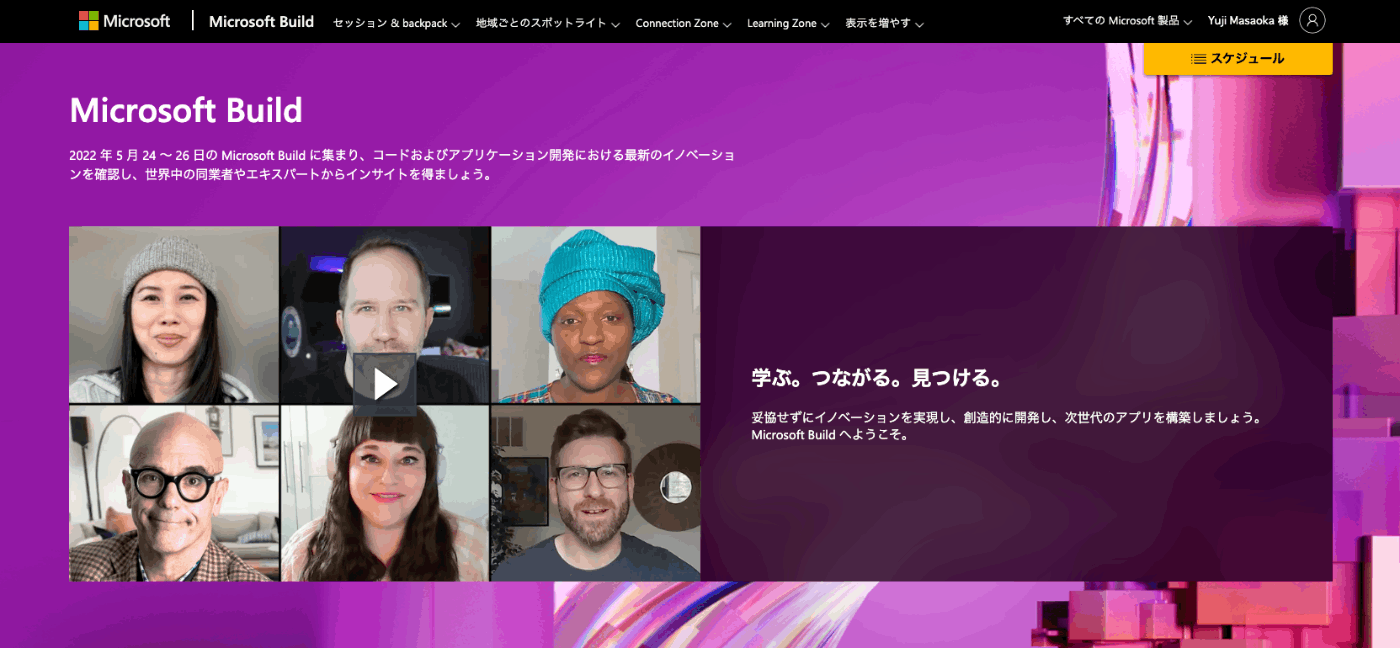Screen dimensions: 1400x648
Task: Click the 学ぶ。つながる。見つける。 headline
Action: [x=877, y=378]
